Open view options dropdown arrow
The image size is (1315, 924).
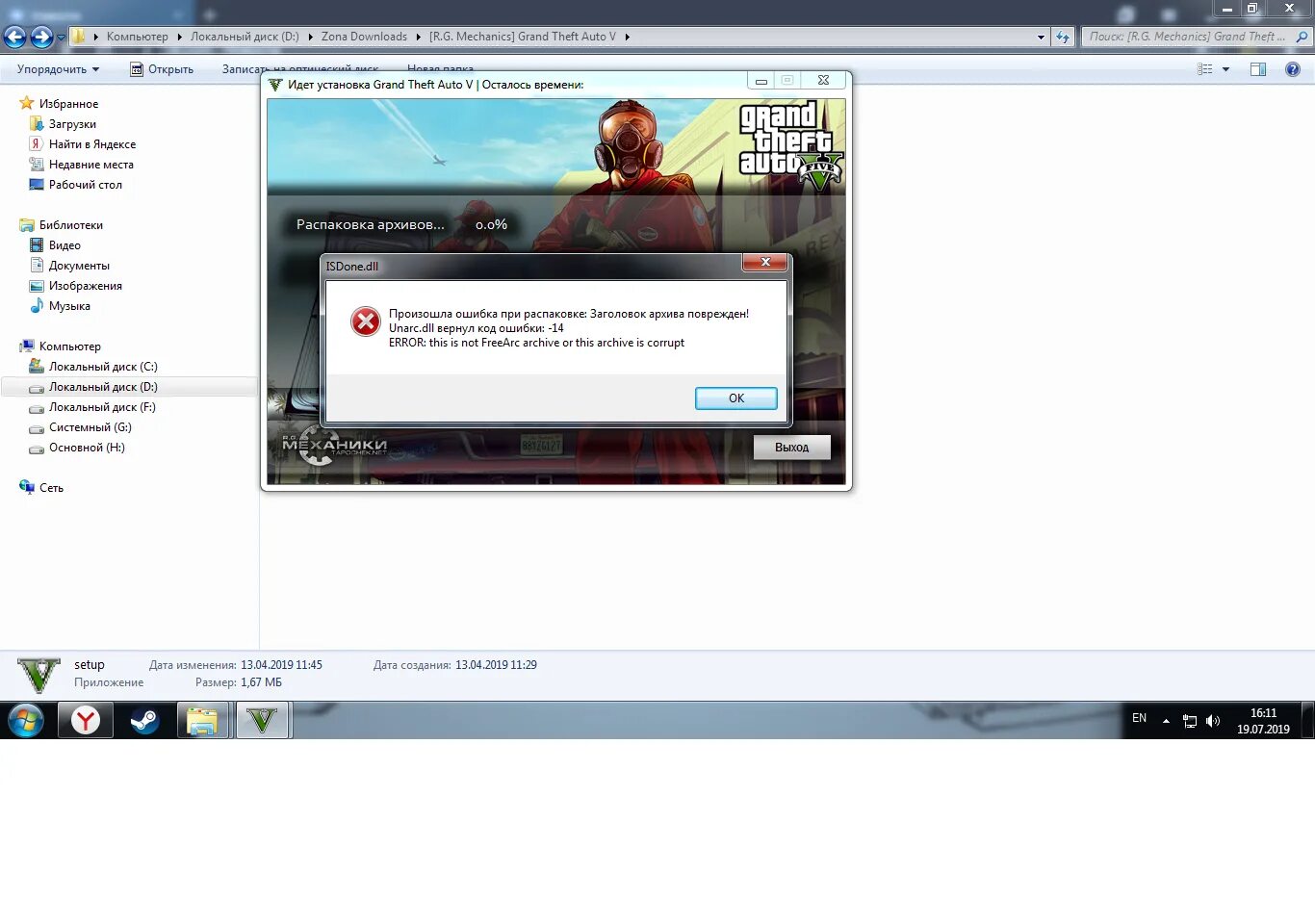coord(1225,69)
